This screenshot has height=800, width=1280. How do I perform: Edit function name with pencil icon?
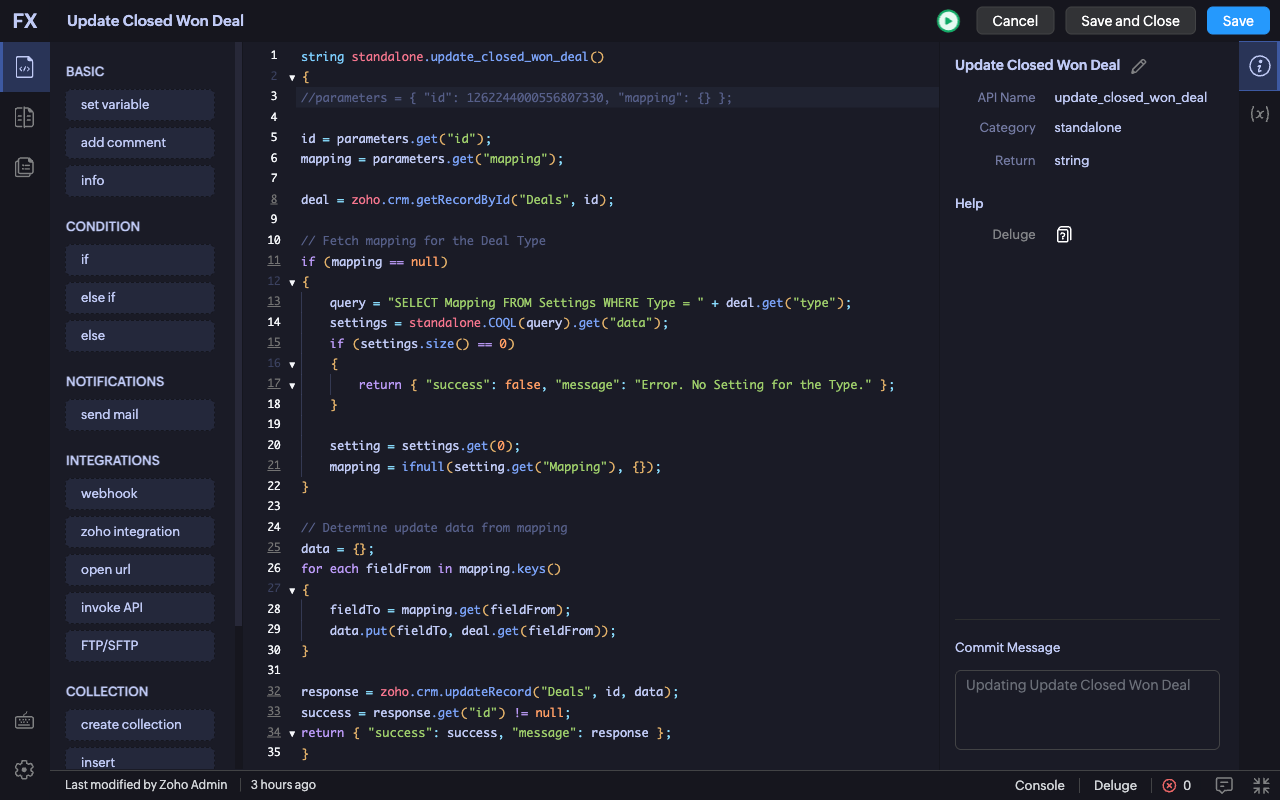click(x=1138, y=66)
